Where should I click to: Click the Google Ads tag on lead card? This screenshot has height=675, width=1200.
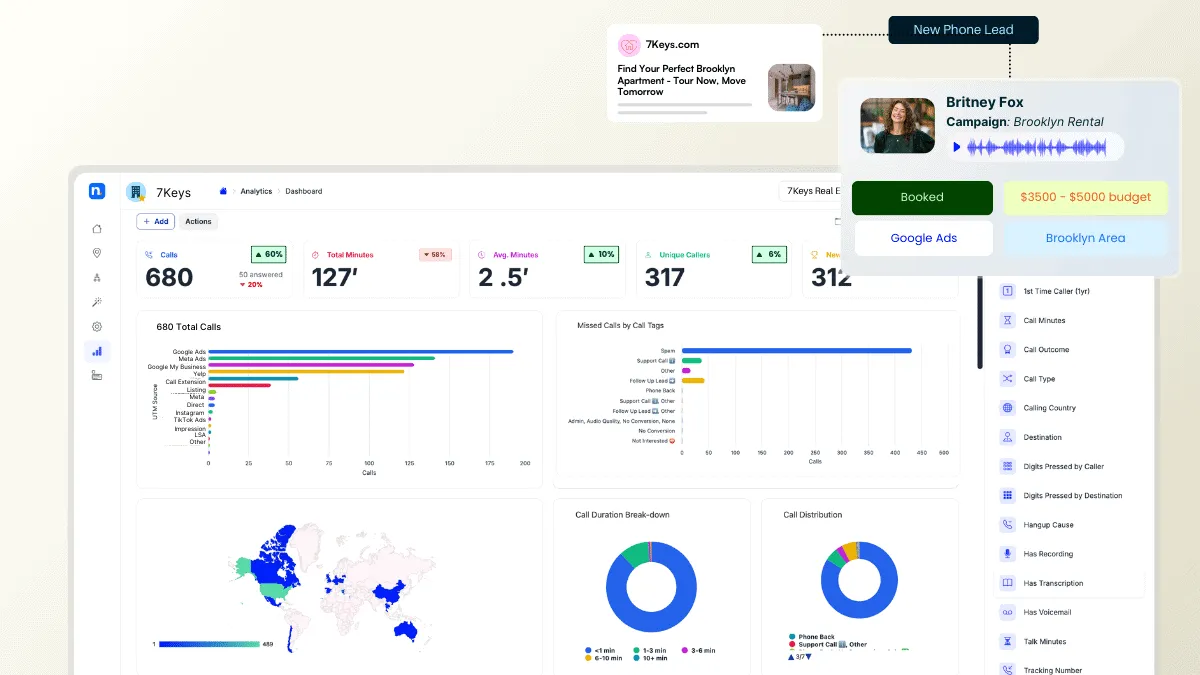[922, 238]
